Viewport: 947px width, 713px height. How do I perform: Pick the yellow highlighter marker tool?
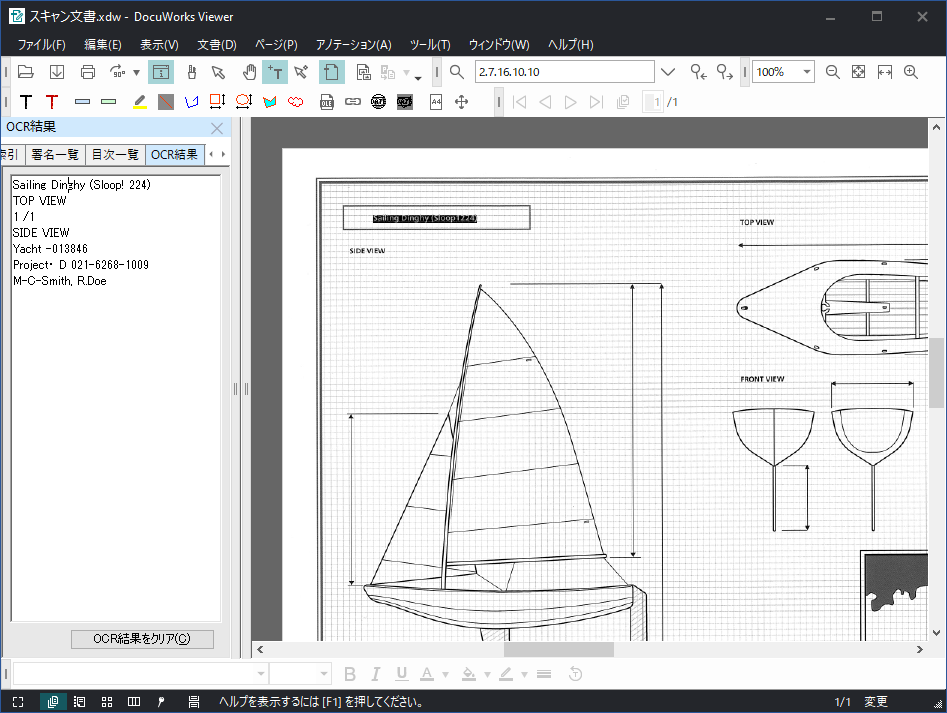(140, 102)
